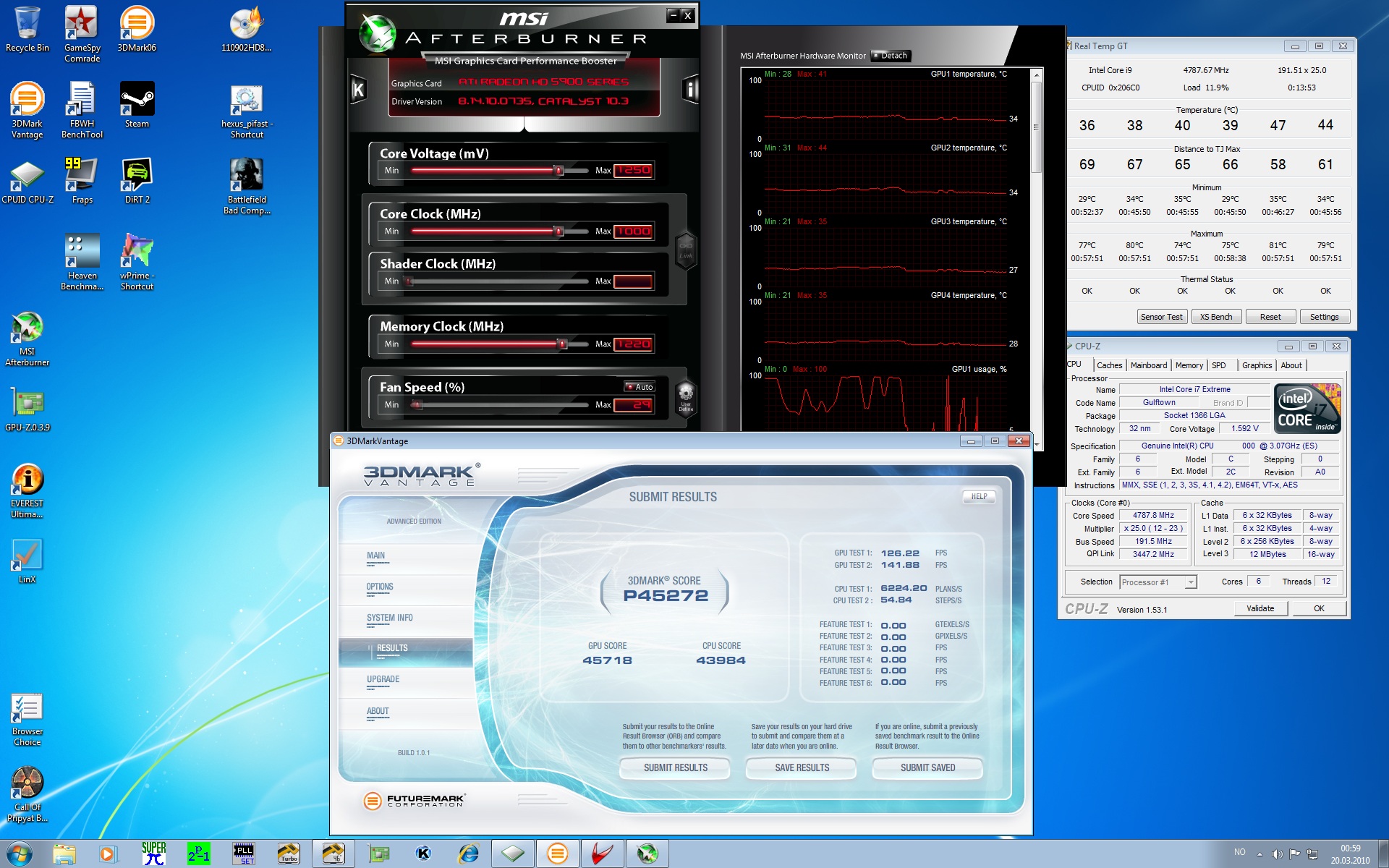This screenshot has width=1389, height=868.
Task: Click the Core Voltage max value field
Action: point(634,171)
